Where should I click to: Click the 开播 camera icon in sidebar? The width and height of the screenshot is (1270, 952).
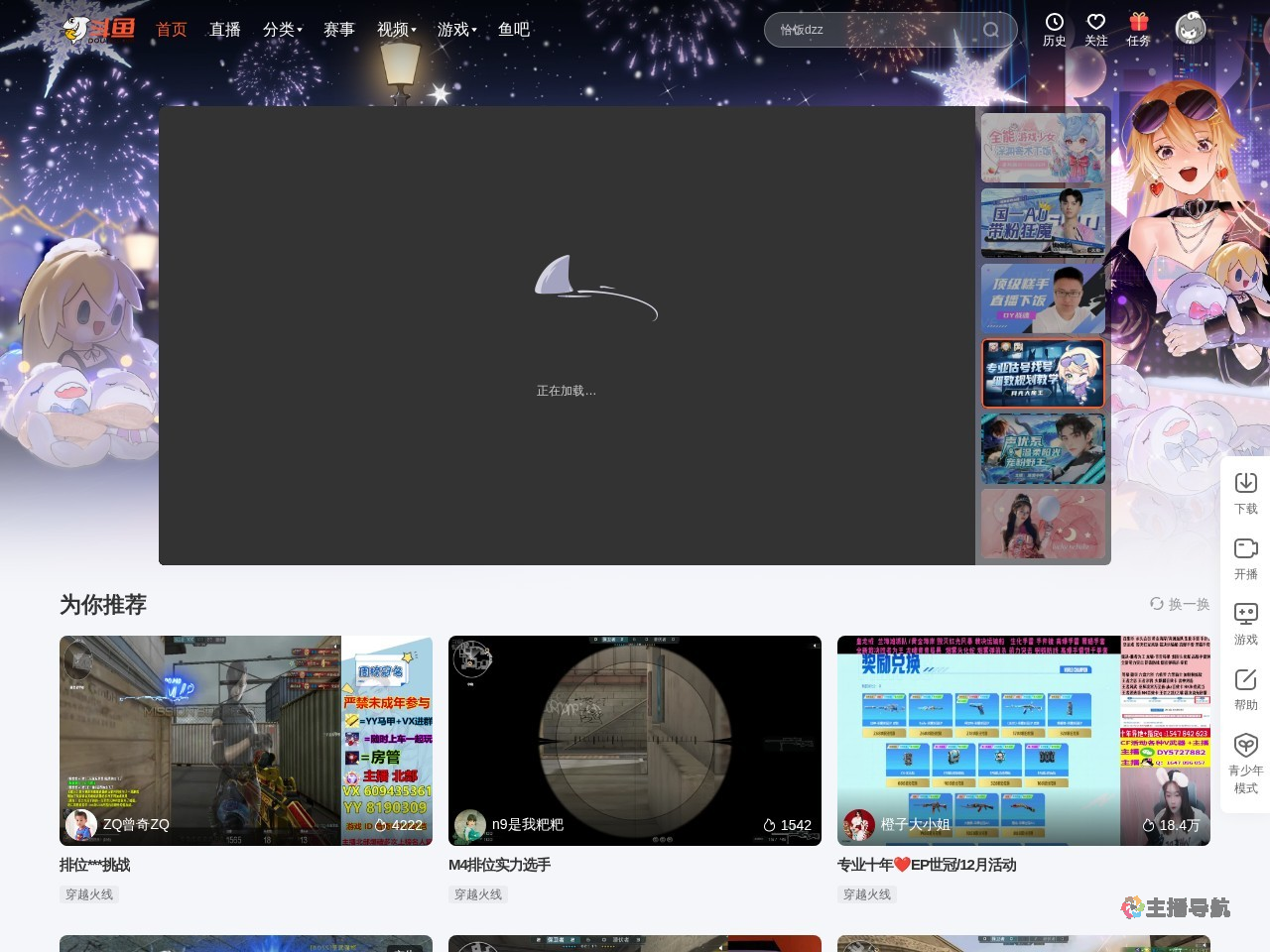click(1245, 548)
